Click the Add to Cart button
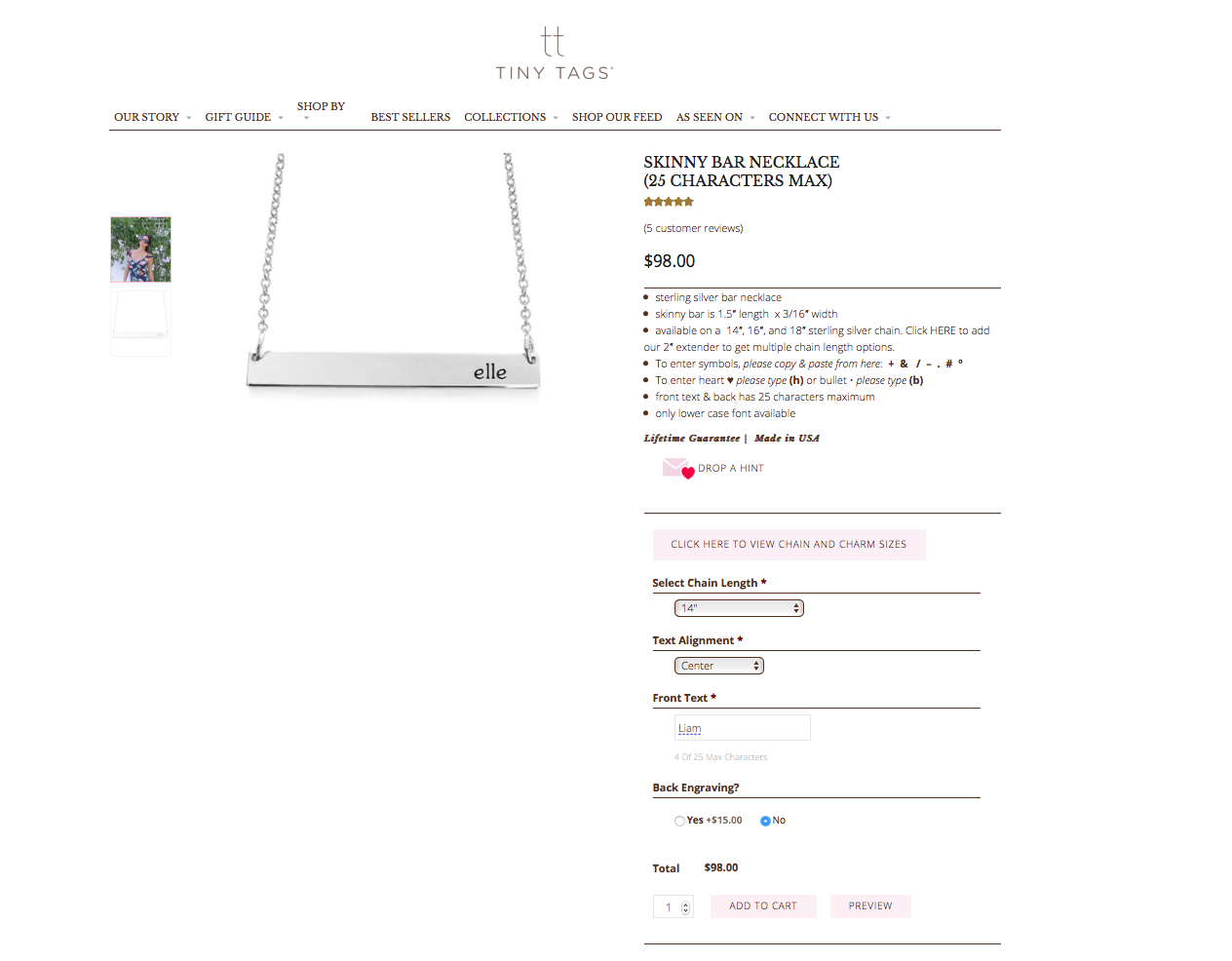Viewport: 1232px width, 961px height. (x=763, y=906)
